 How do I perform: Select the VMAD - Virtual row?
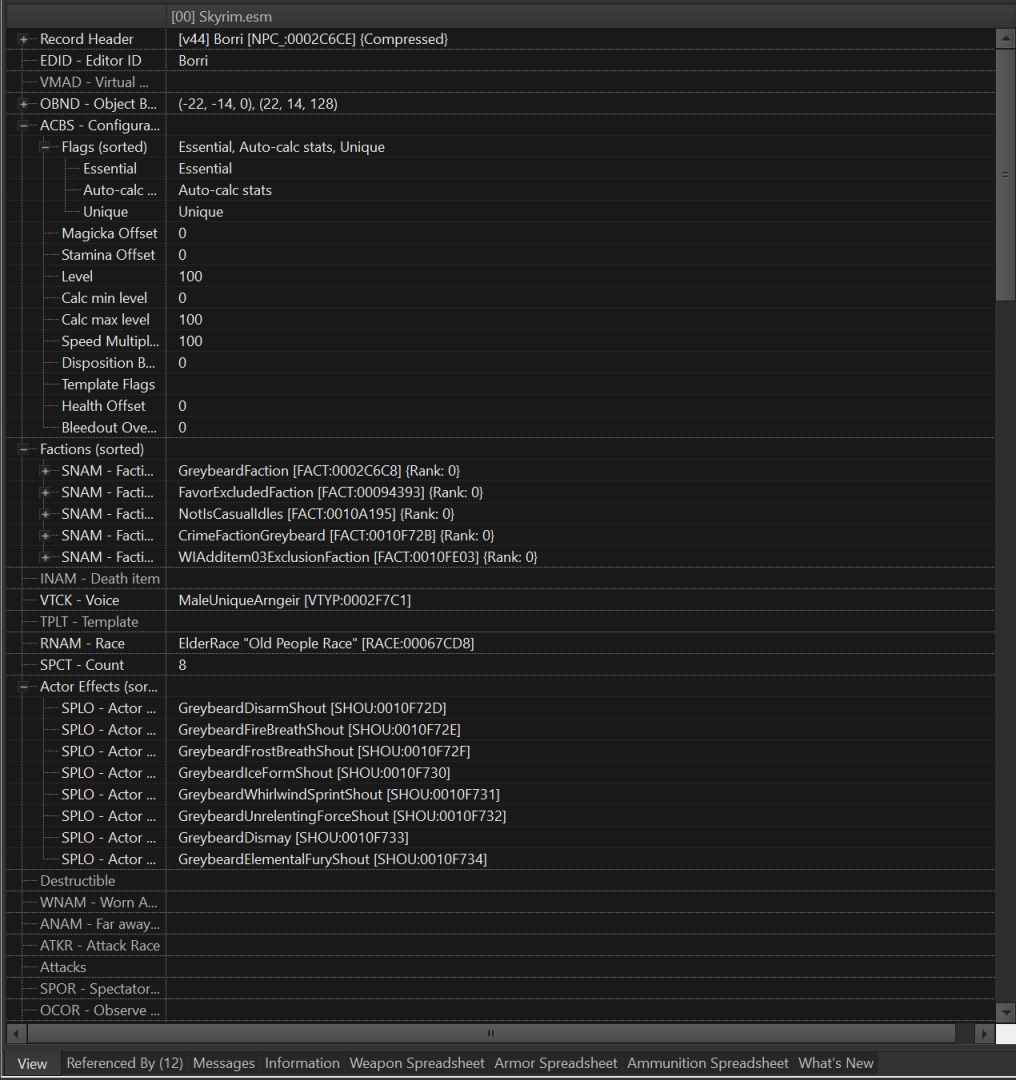tap(500, 82)
